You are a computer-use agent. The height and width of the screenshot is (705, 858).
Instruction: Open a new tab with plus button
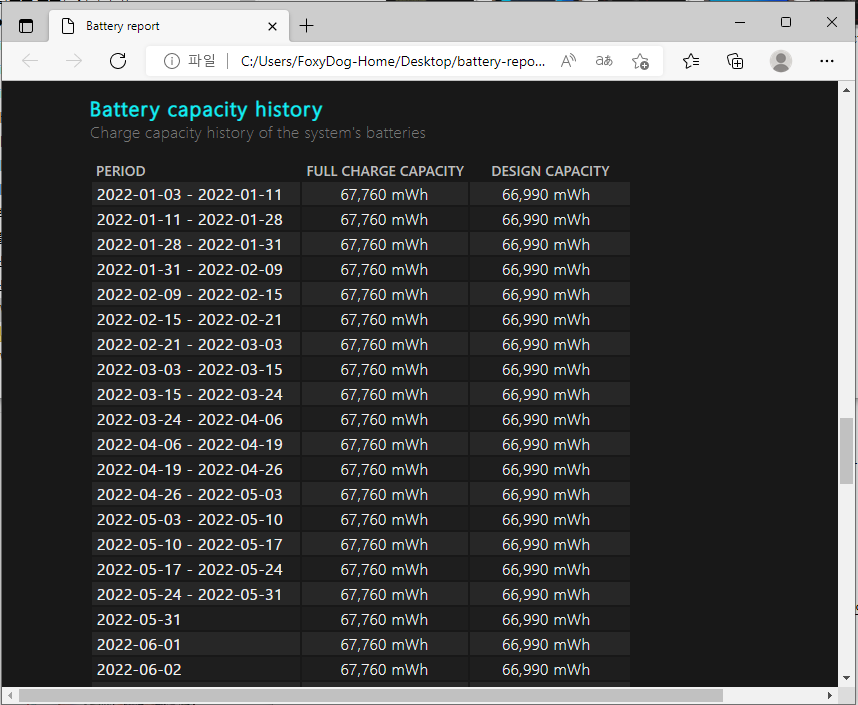coord(306,26)
